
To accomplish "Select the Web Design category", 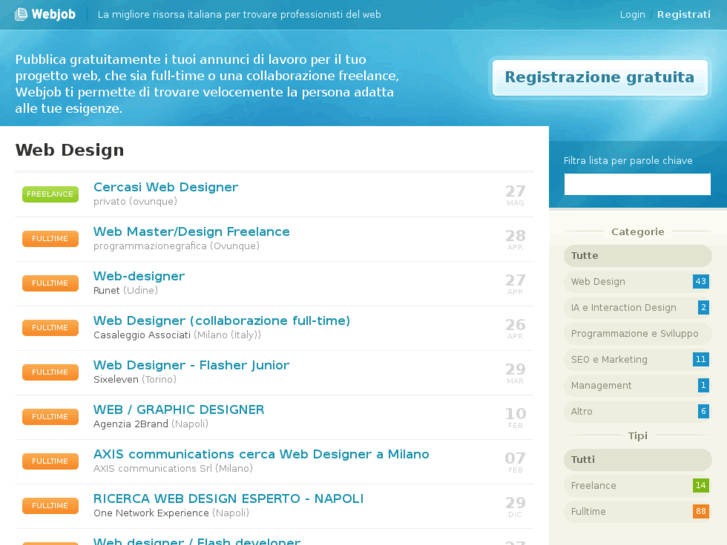I will click(x=638, y=282).
